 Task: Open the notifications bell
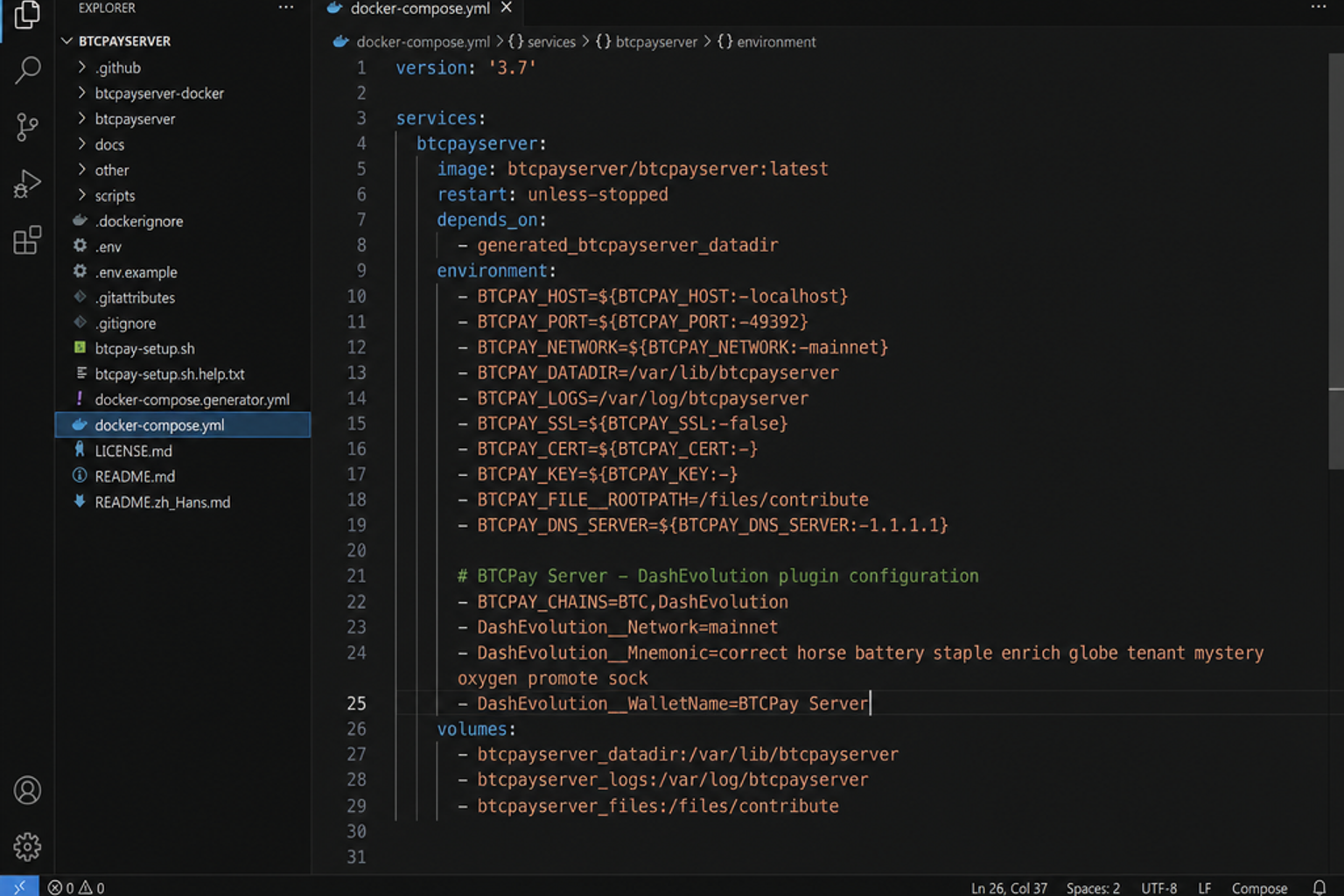1319,887
